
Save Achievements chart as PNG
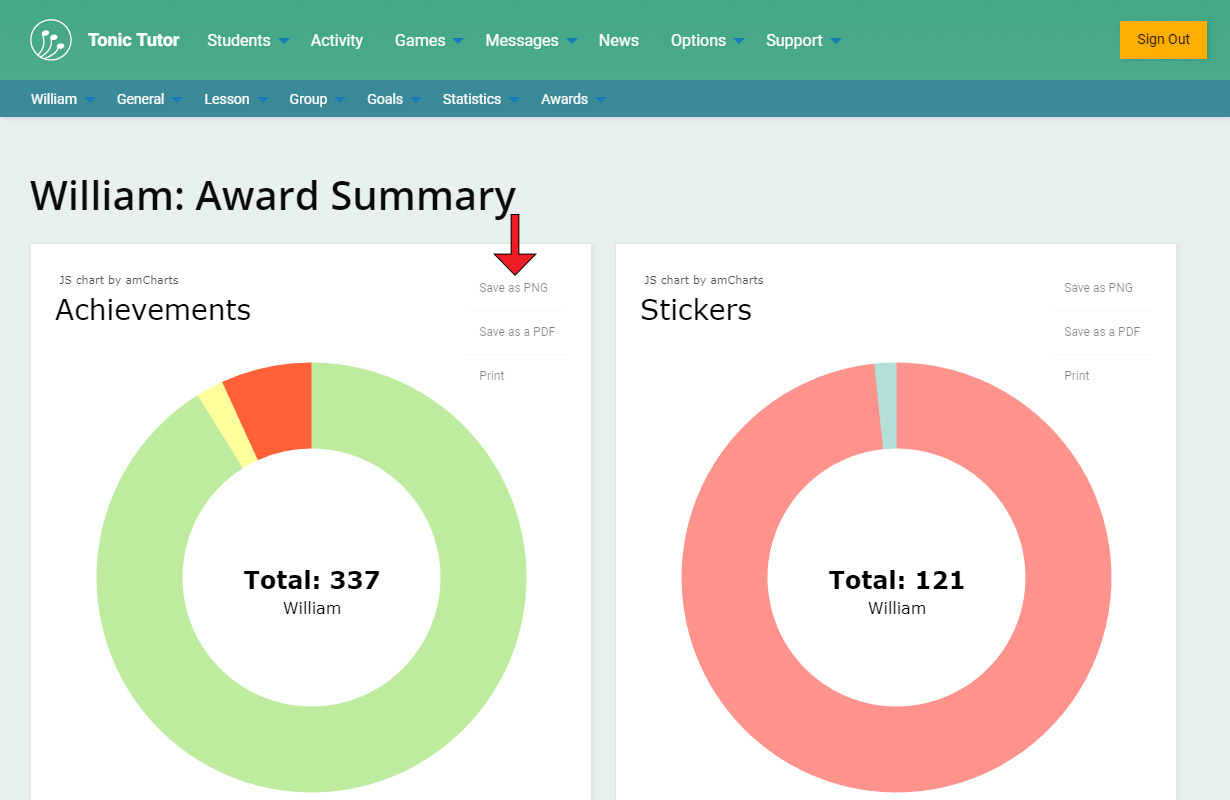(x=513, y=288)
